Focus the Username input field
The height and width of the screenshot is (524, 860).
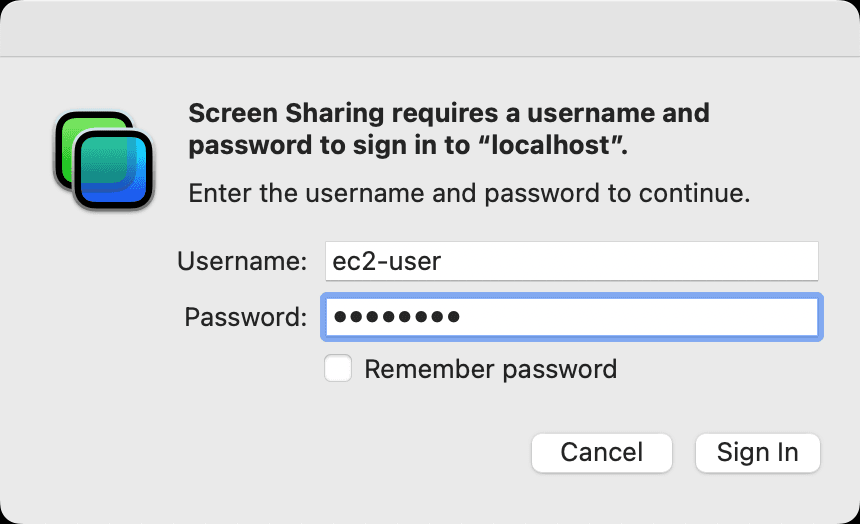pyautogui.click(x=572, y=261)
